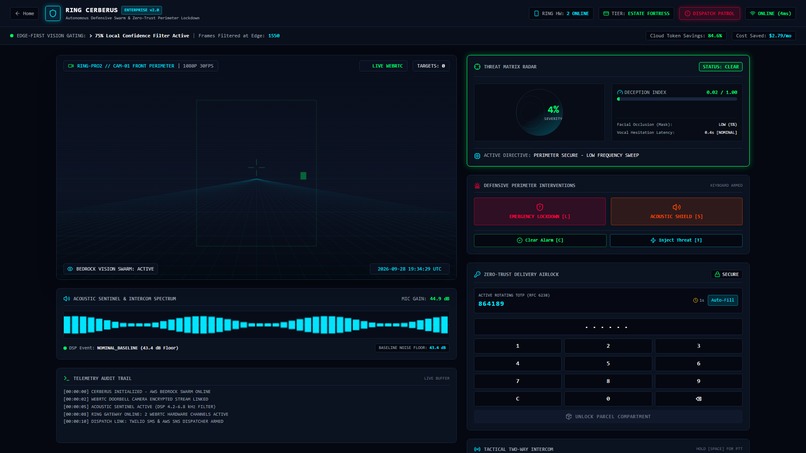Click the eye icon by Bedrock Vision Swarm

(70, 269)
